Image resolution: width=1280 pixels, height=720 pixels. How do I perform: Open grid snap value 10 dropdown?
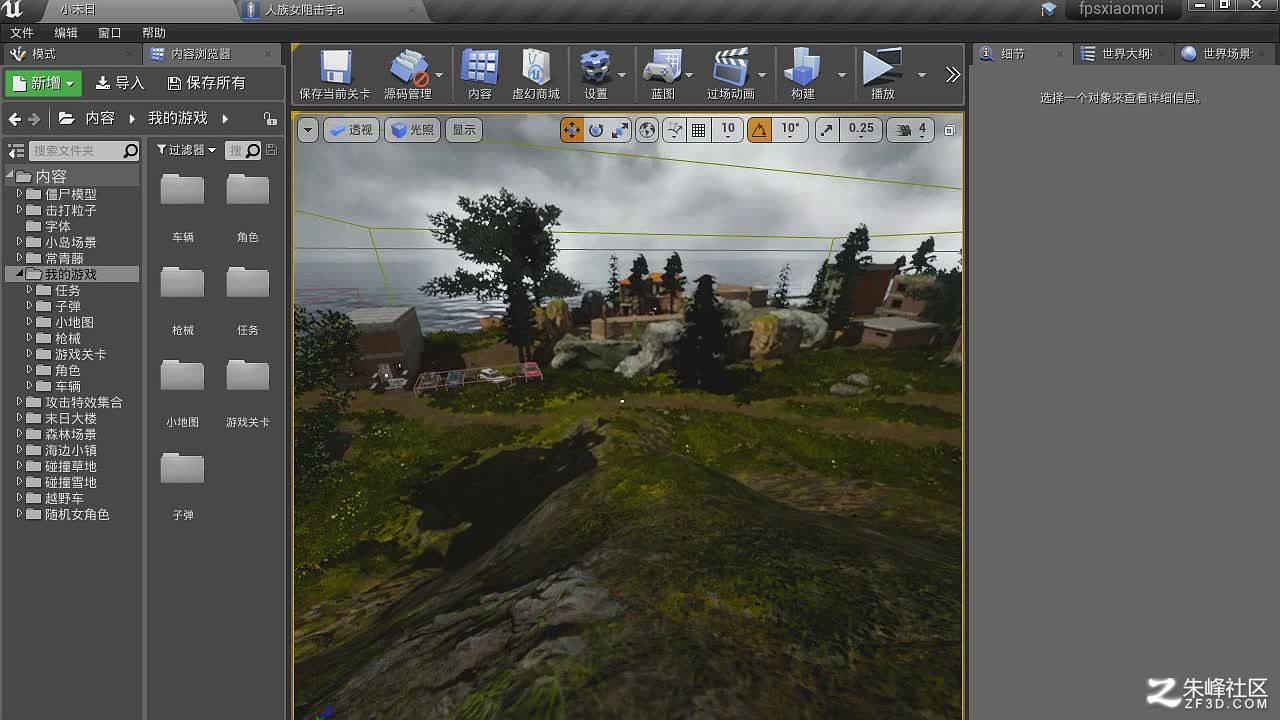tap(728, 130)
